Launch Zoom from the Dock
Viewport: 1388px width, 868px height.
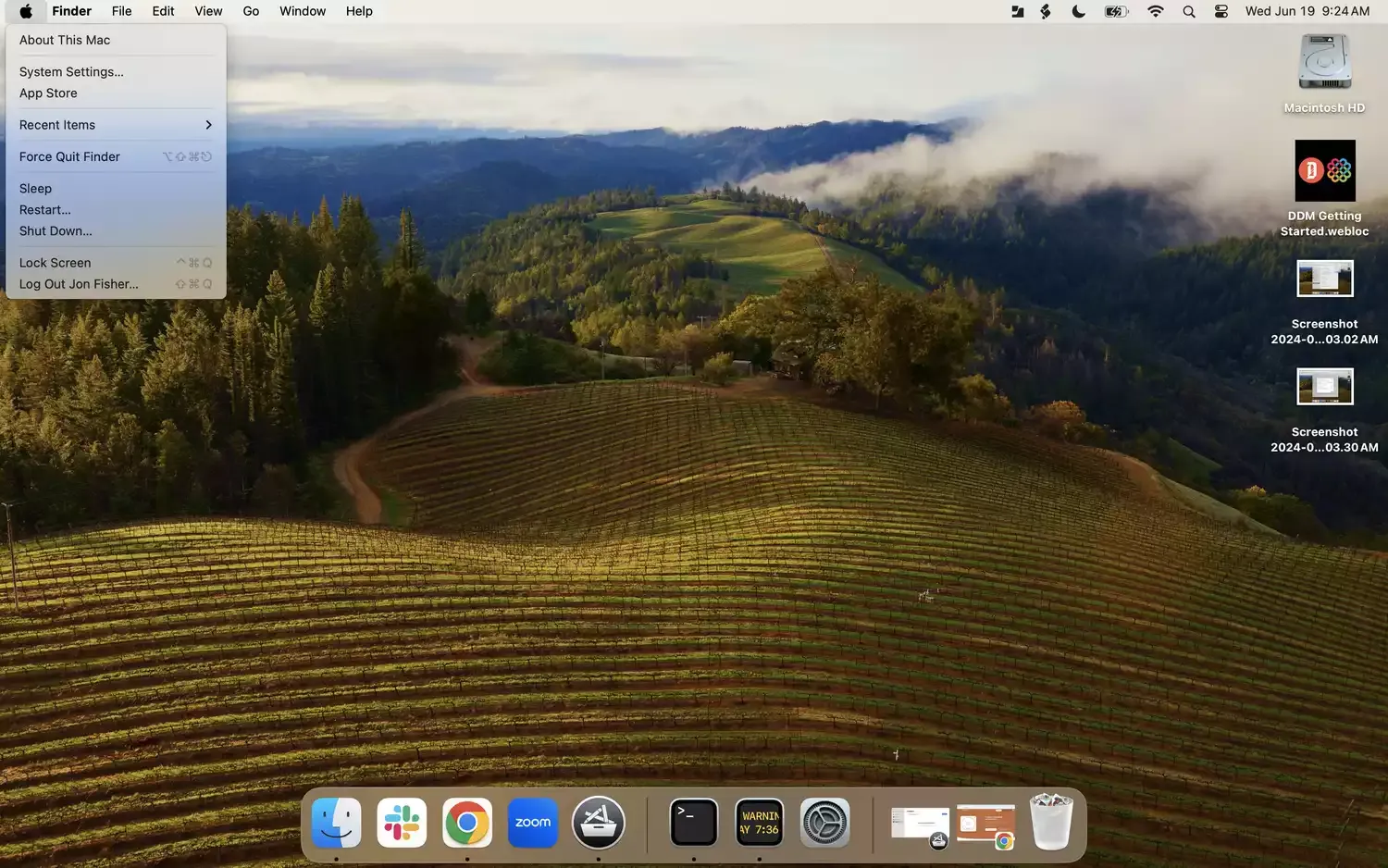533,822
